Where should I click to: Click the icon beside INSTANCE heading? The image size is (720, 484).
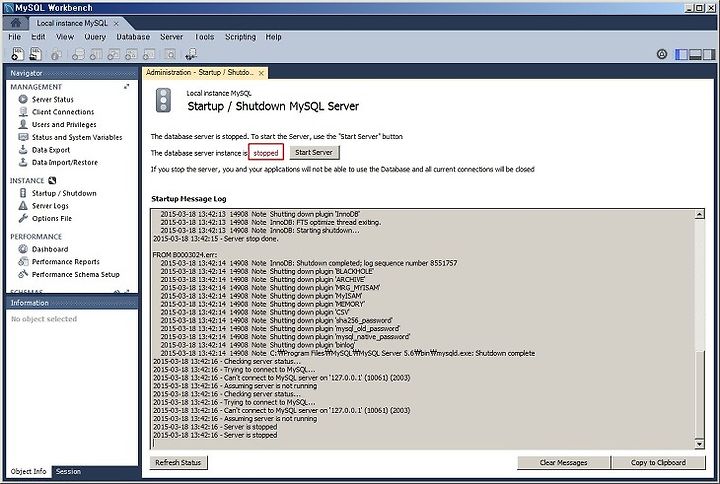52,180
